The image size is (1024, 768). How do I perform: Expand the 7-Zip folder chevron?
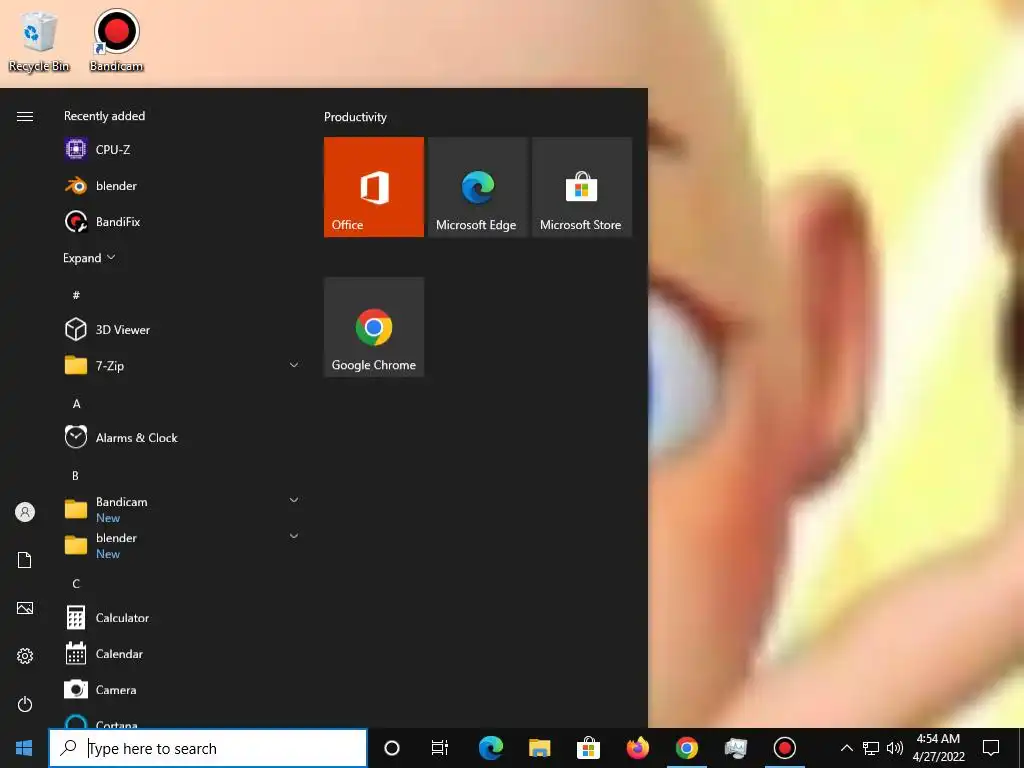[x=294, y=365]
